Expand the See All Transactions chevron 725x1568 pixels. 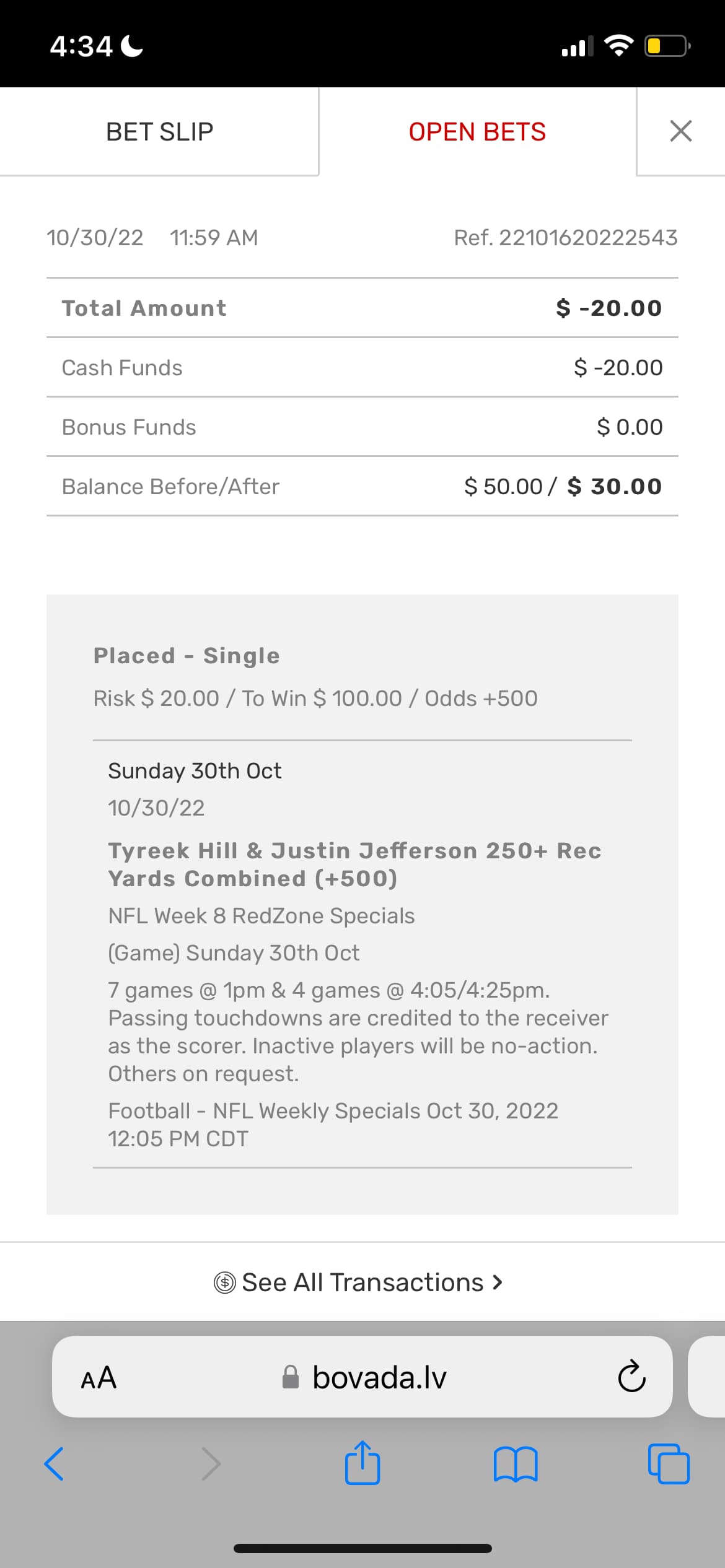tap(497, 1282)
